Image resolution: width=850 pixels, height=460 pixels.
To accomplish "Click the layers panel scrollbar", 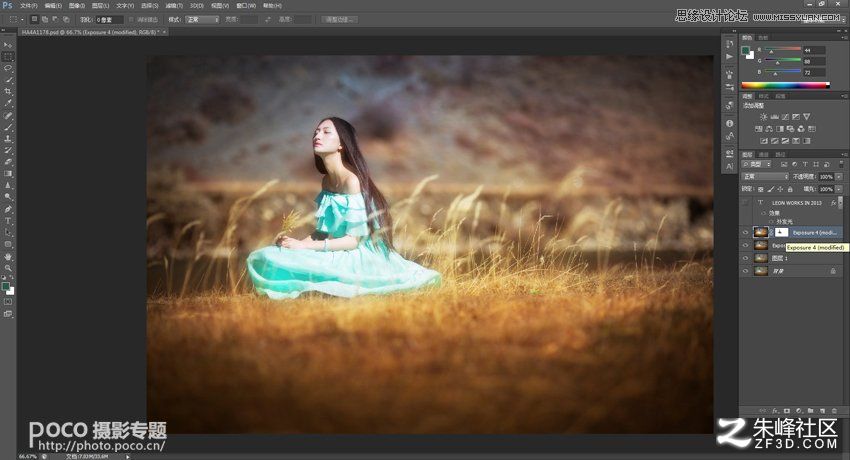I will tap(841, 202).
